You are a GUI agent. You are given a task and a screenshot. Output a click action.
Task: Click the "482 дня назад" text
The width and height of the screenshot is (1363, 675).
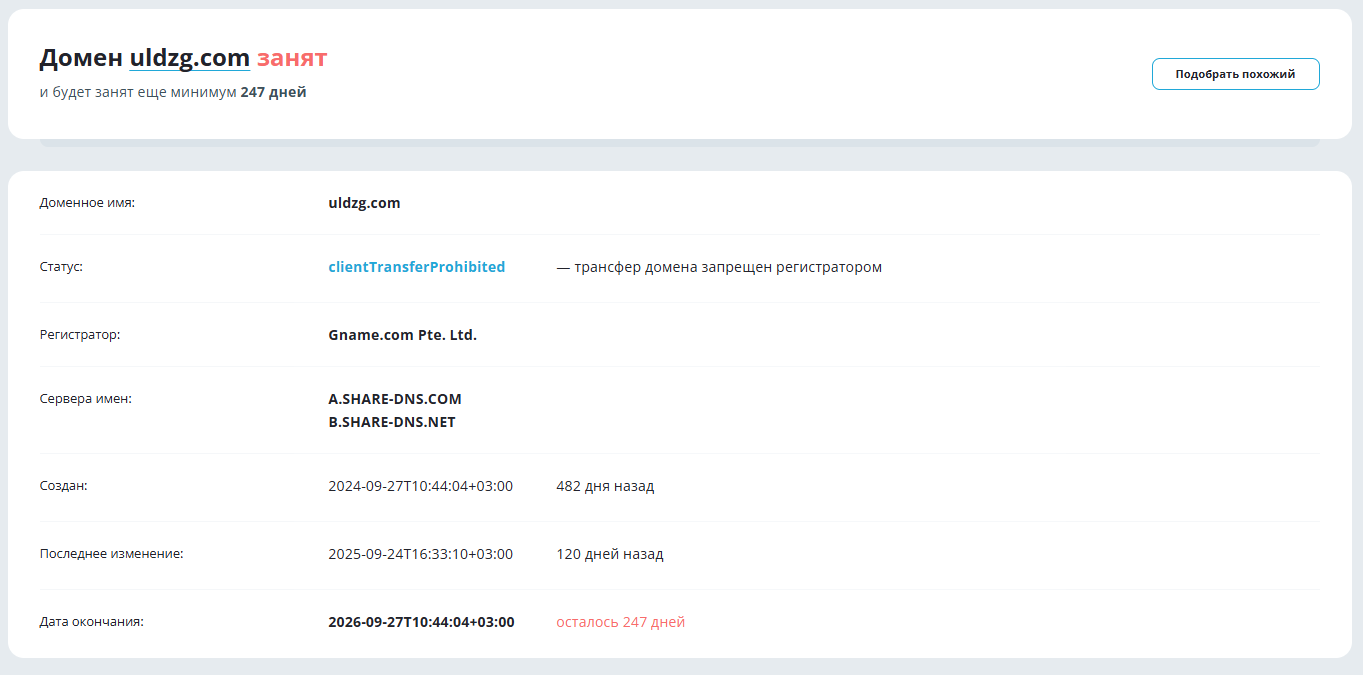point(605,486)
